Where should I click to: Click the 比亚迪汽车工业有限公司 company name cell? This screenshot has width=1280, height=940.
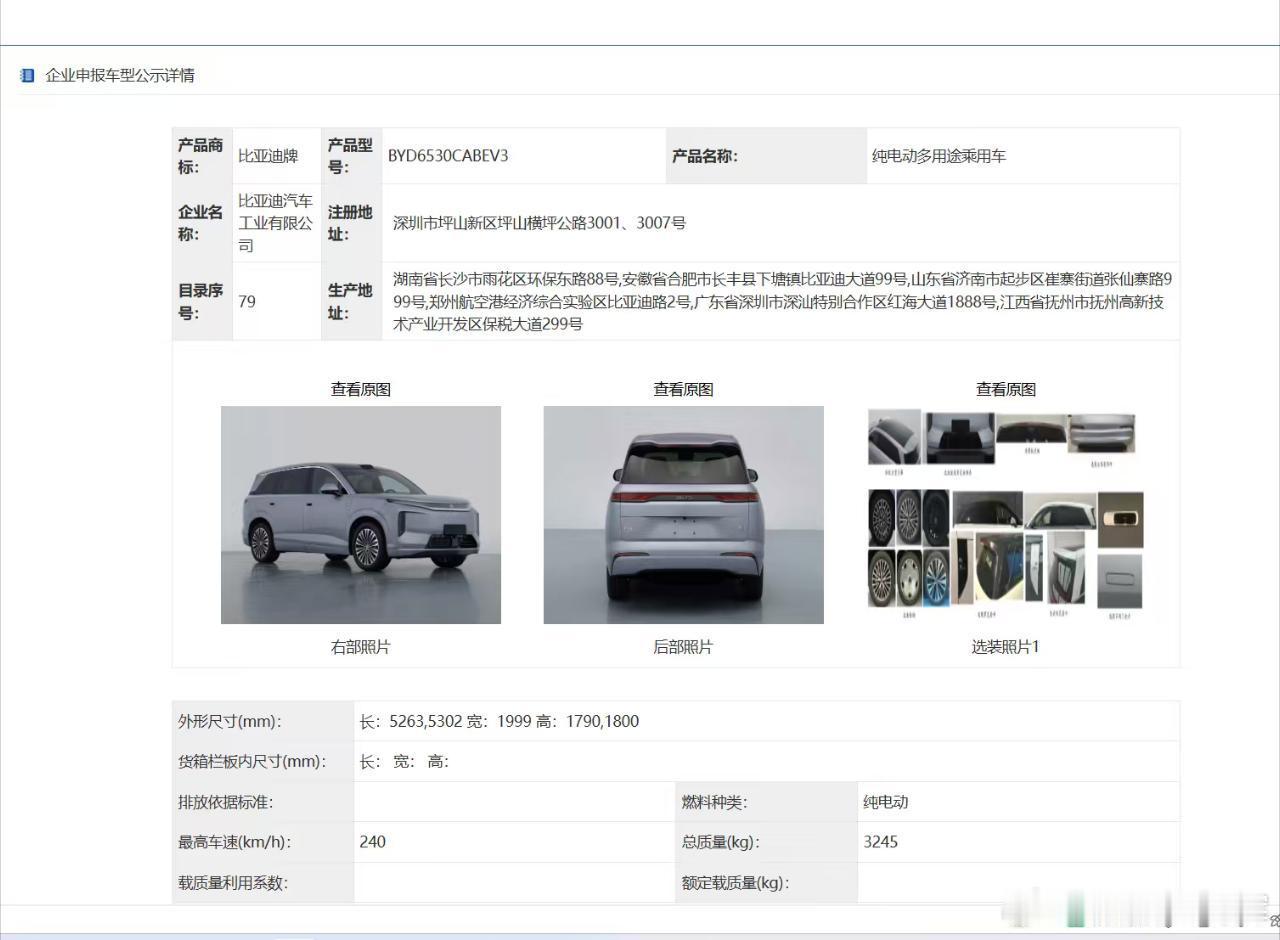(276, 223)
